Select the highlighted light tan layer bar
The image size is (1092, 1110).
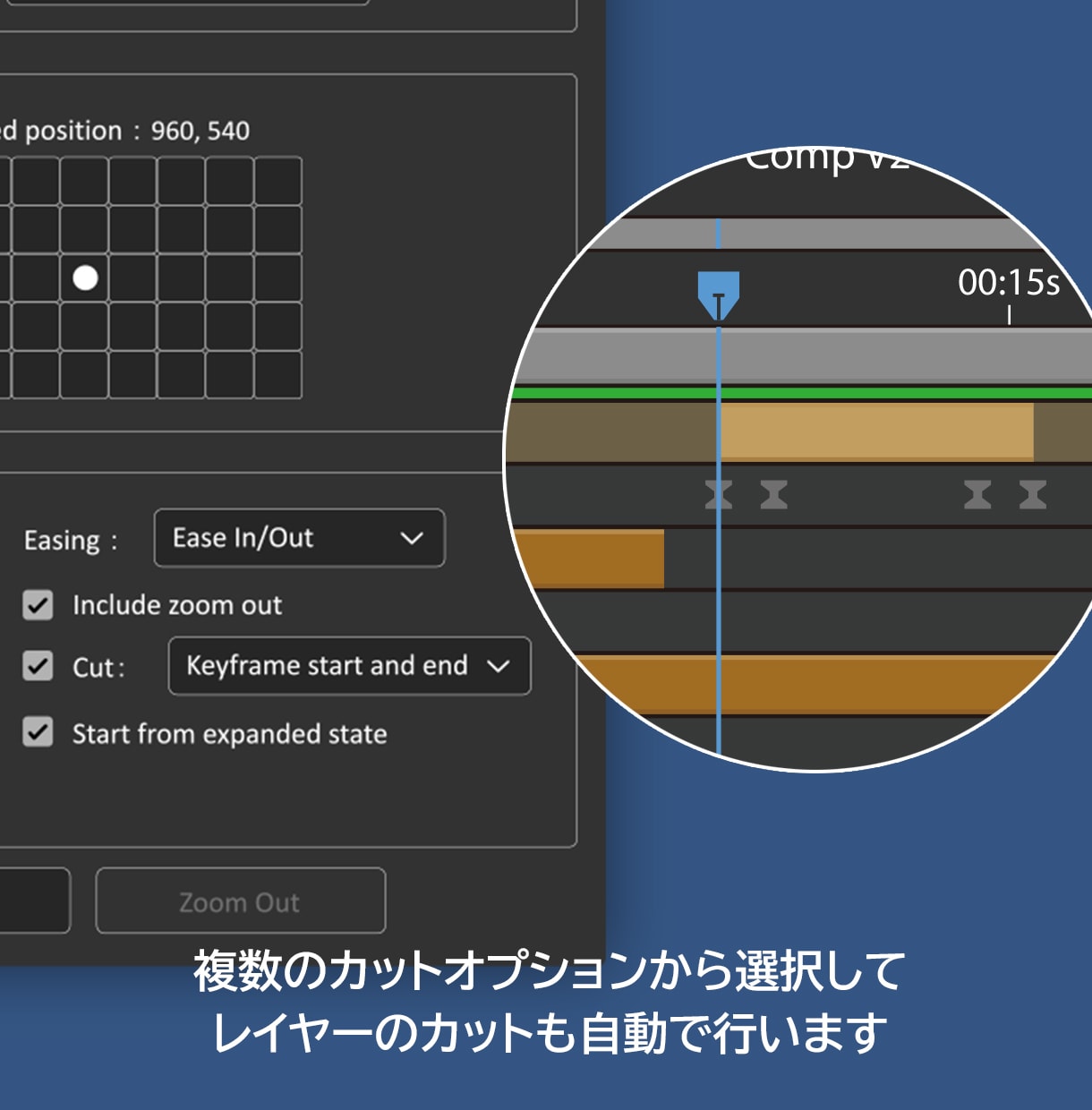[x=876, y=431]
